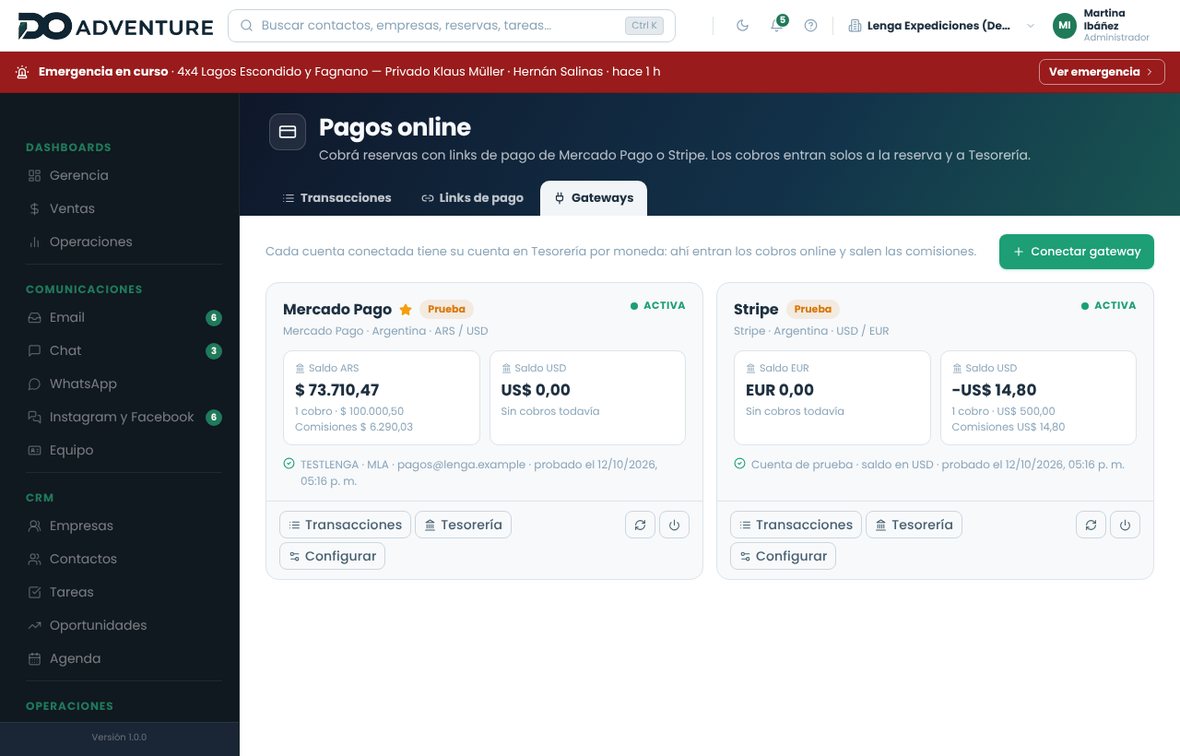1180x756 pixels.
Task: Focus the search contacts input field
Action: pyautogui.click(x=452, y=26)
